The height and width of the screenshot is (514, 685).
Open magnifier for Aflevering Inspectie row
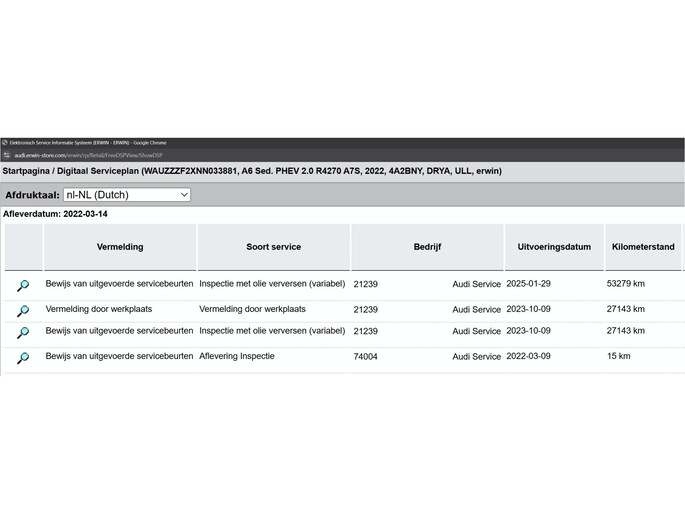tap(22, 358)
